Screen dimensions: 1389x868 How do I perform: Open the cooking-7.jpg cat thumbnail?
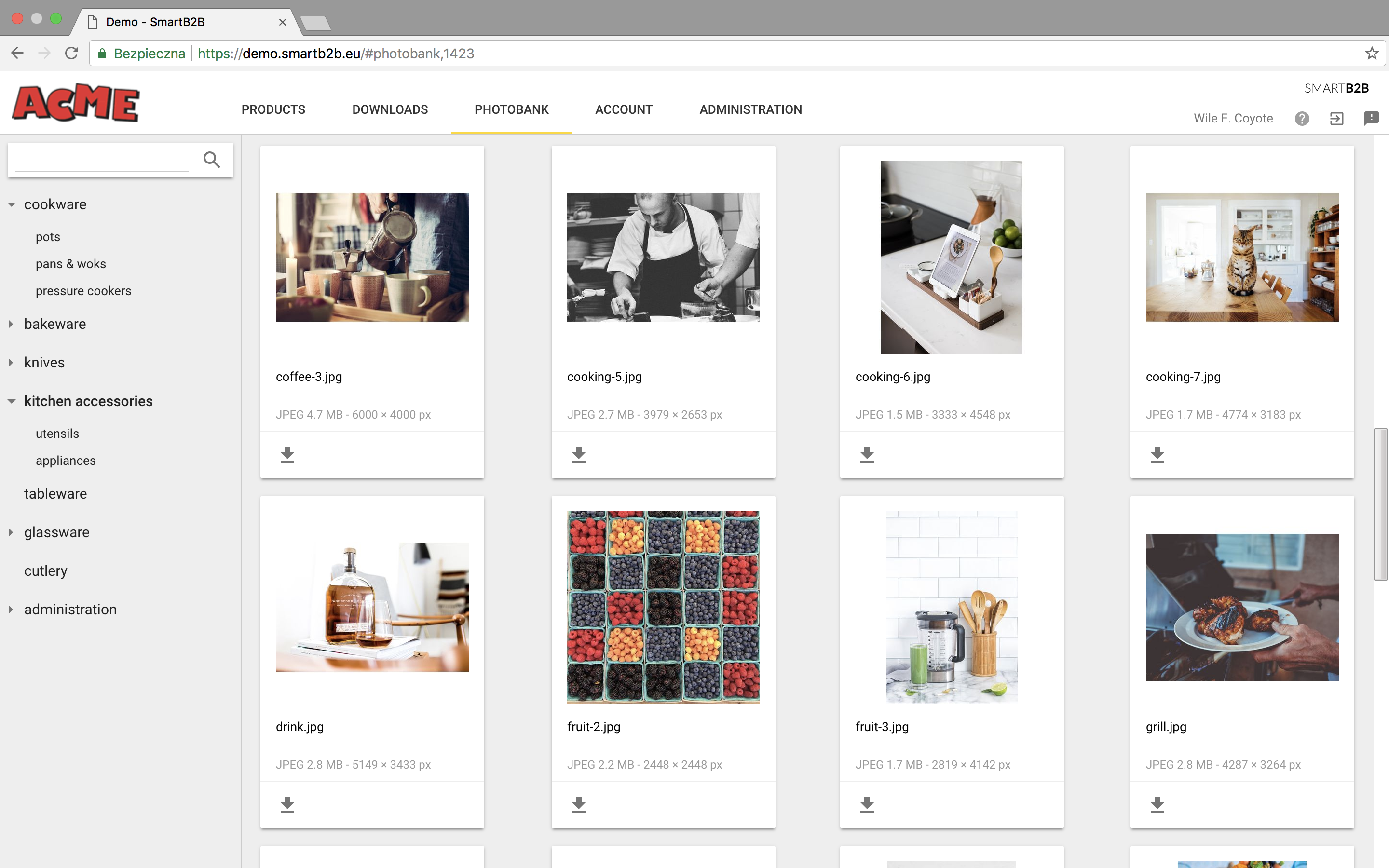click(1241, 257)
